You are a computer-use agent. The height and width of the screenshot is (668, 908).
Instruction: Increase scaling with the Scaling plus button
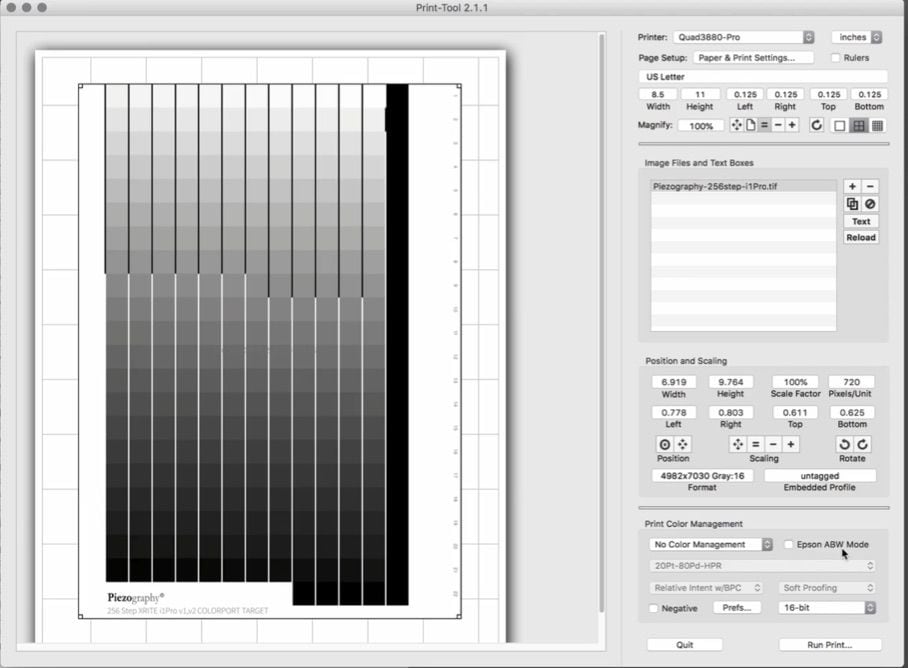coord(791,444)
